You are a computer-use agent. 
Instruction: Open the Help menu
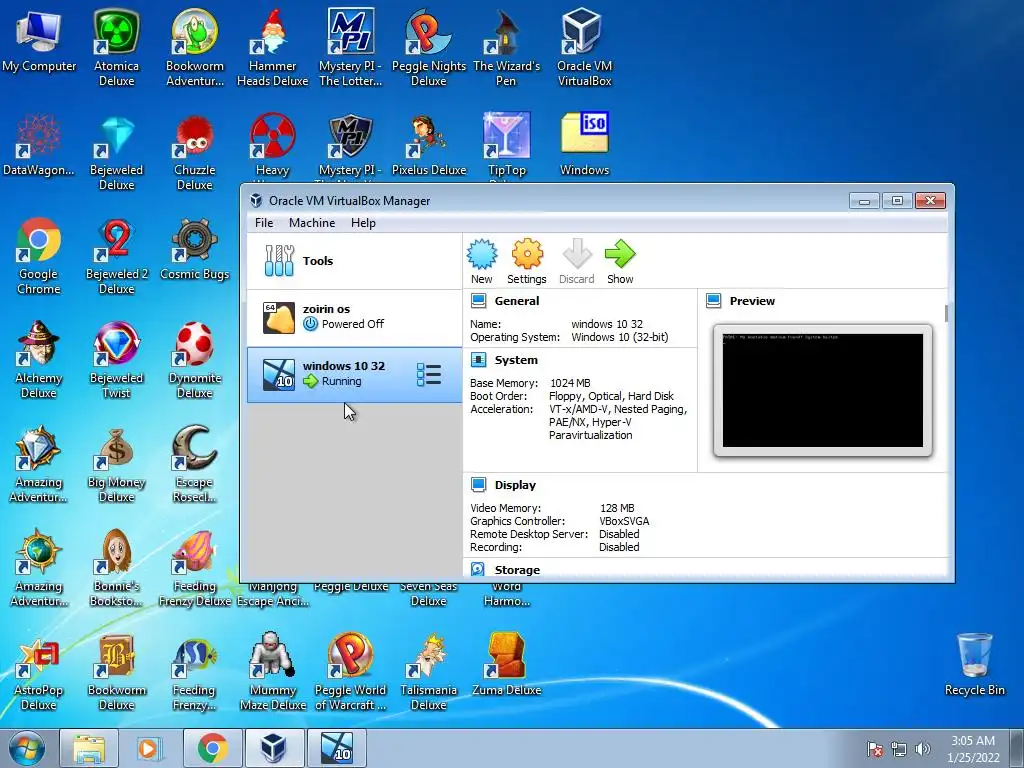coord(363,223)
